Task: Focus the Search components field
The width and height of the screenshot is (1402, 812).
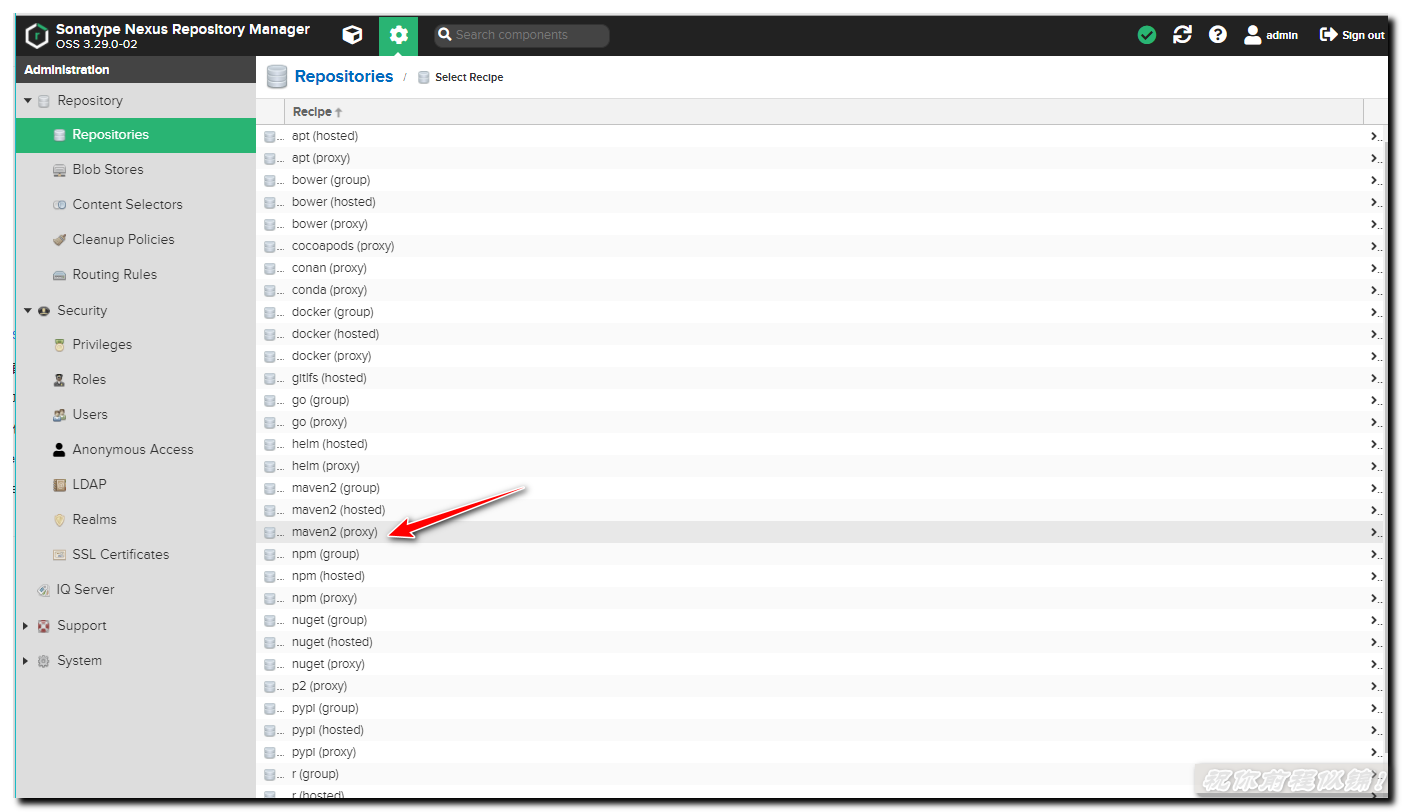Action: tap(522, 35)
